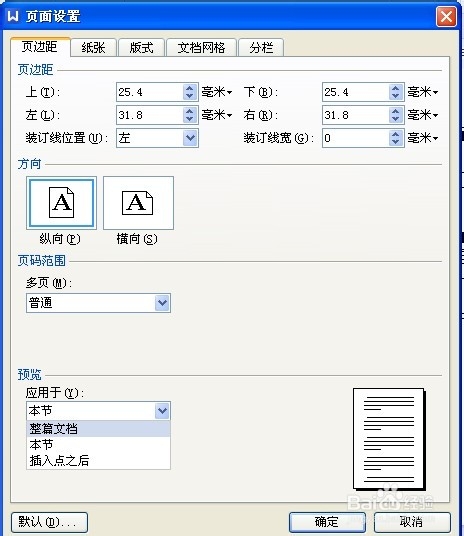The height and width of the screenshot is (536, 464).
Task: Click the 取消 button
Action: [x=412, y=522]
